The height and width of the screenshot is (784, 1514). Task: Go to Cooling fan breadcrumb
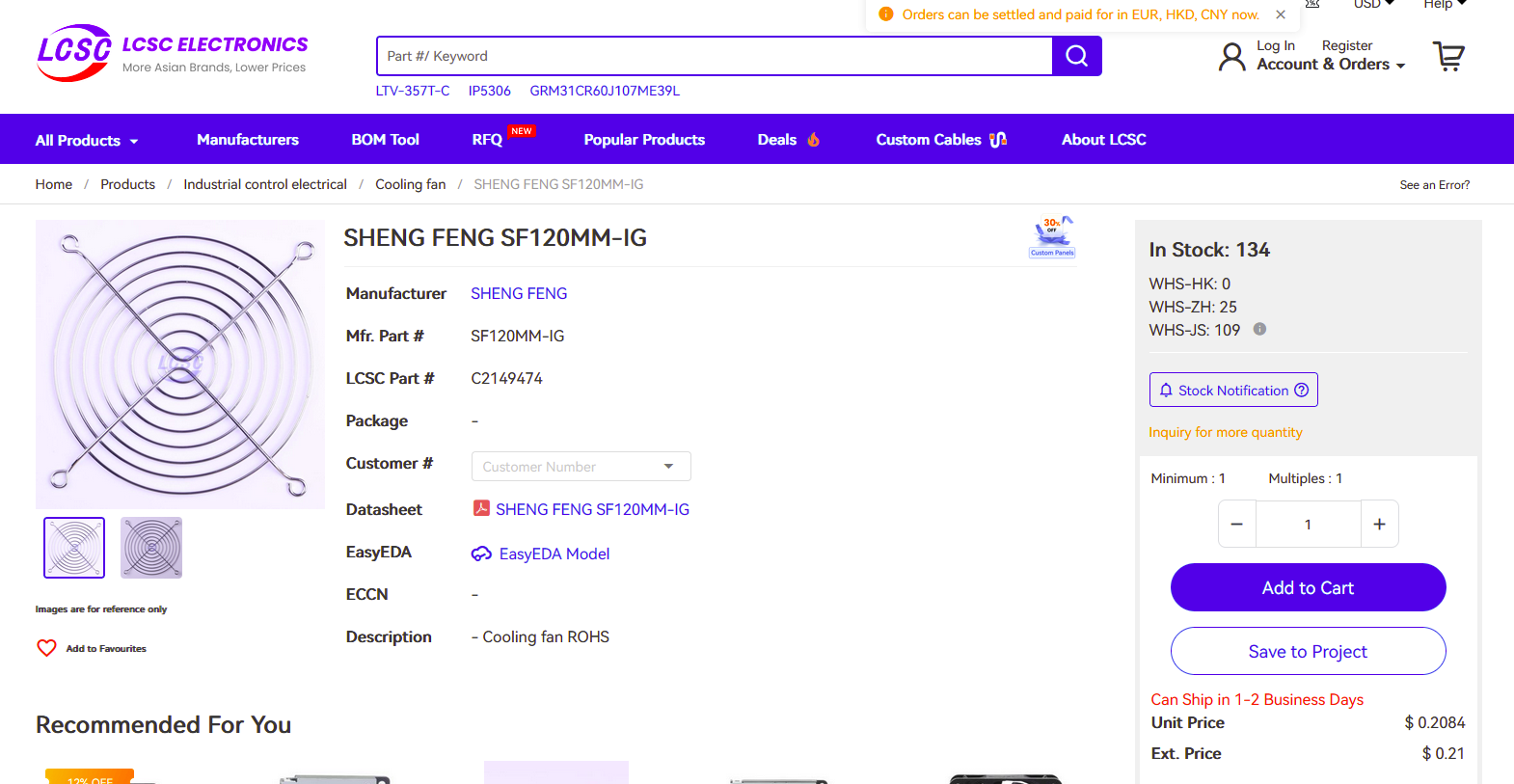click(x=411, y=184)
